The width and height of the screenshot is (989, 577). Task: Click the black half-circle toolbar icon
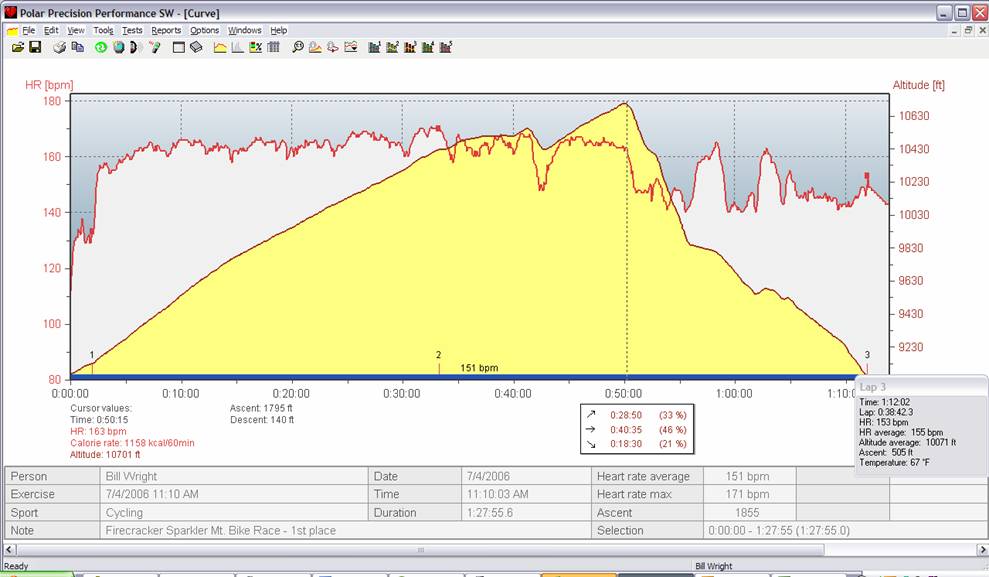(134, 47)
